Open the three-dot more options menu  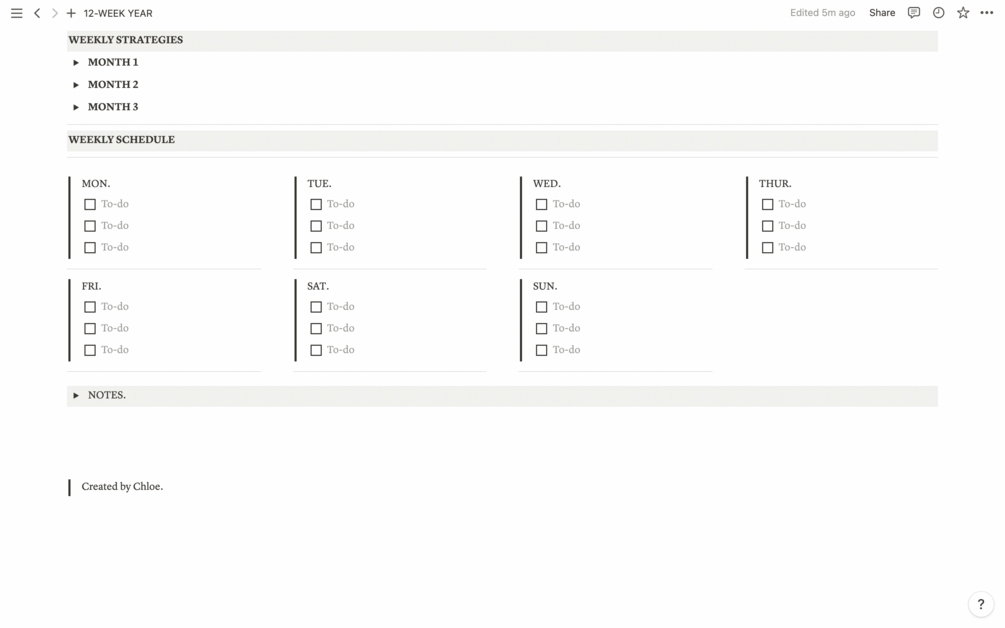coord(987,13)
